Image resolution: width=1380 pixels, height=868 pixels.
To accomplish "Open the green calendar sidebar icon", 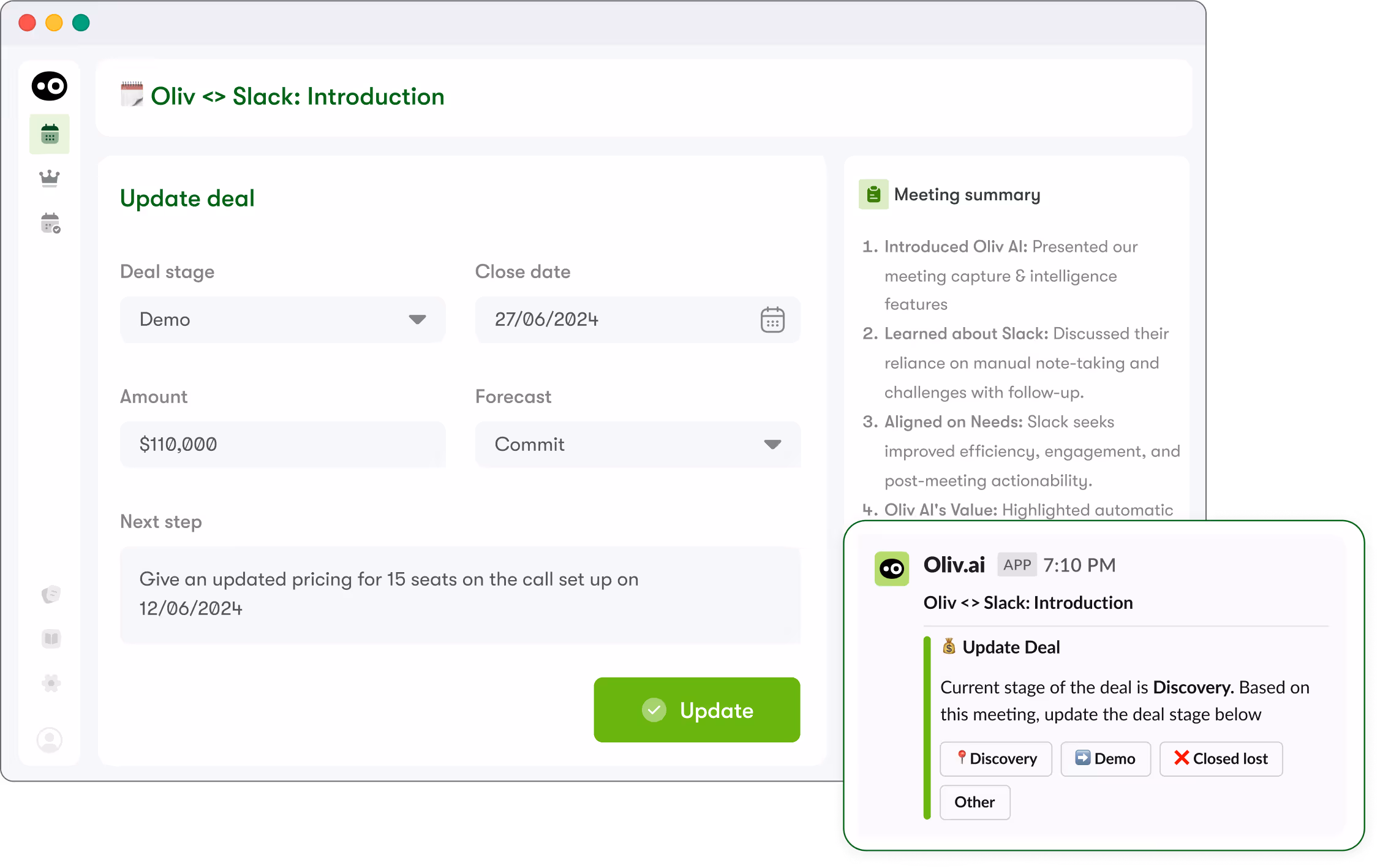I will (x=50, y=134).
